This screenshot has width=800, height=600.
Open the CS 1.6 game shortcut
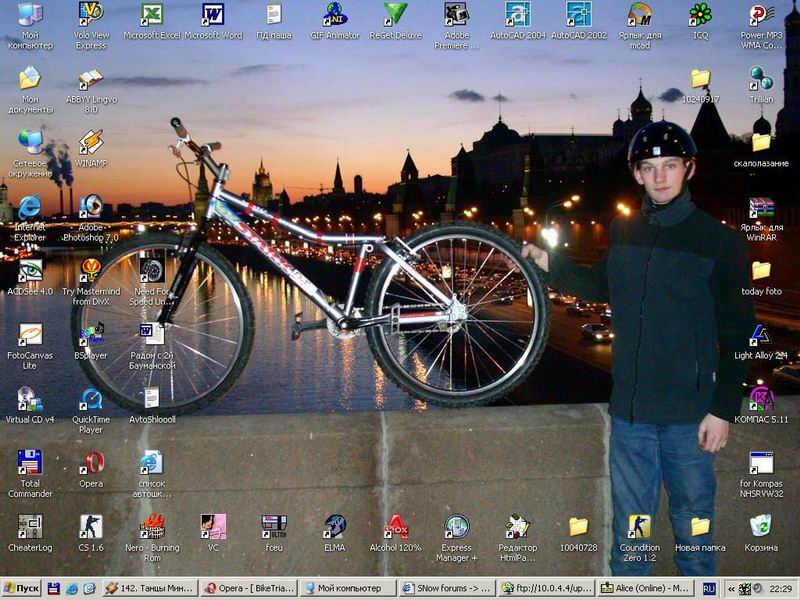click(91, 526)
